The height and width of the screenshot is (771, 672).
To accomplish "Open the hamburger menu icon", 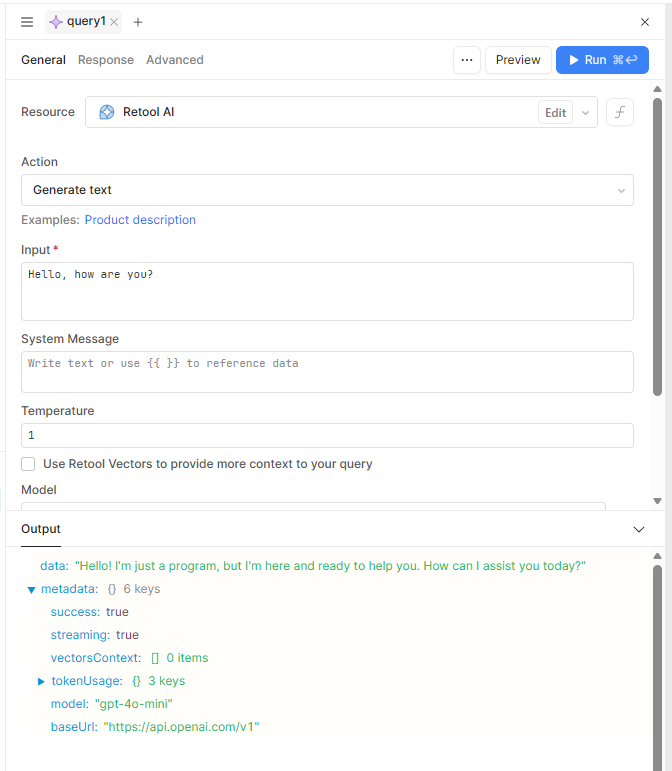I will click(x=27, y=22).
